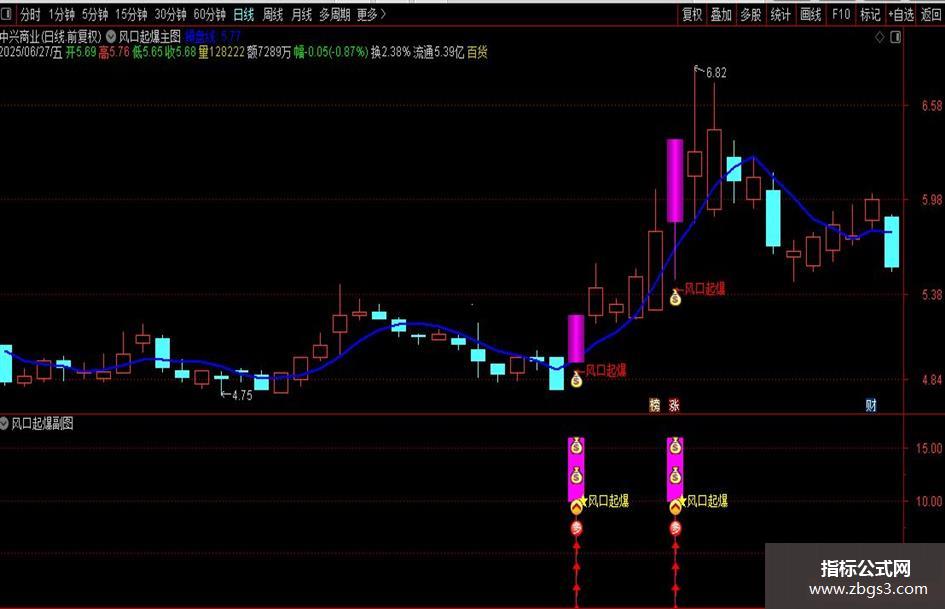Click the first magenta candle near 4.84

(576, 338)
